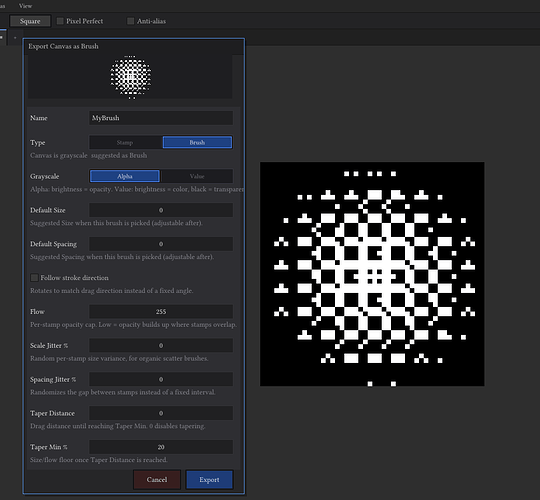Choose Value grayscale mode

click(197, 176)
